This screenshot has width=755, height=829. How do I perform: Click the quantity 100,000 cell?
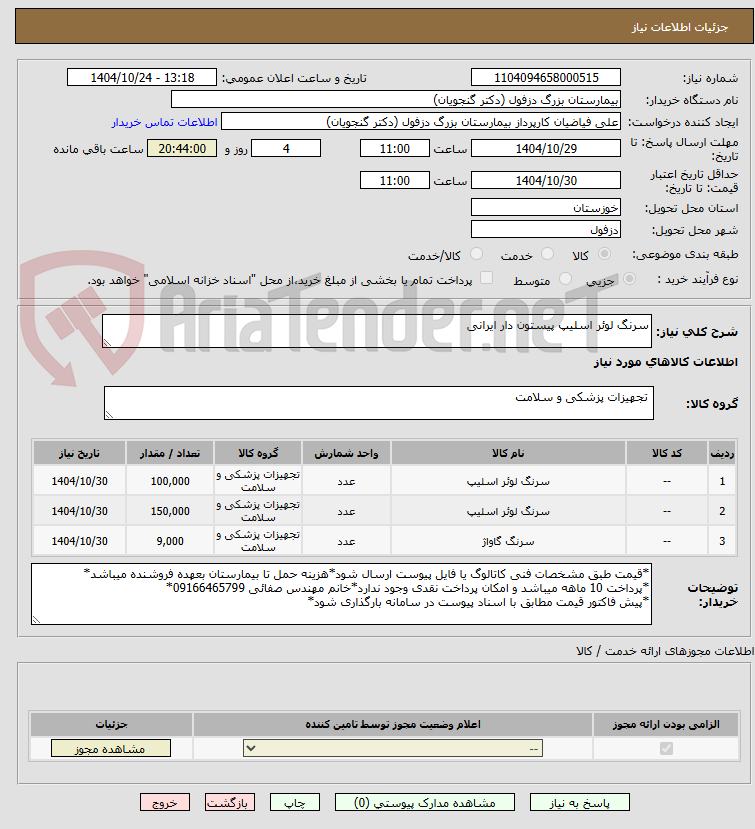[x=170, y=481]
